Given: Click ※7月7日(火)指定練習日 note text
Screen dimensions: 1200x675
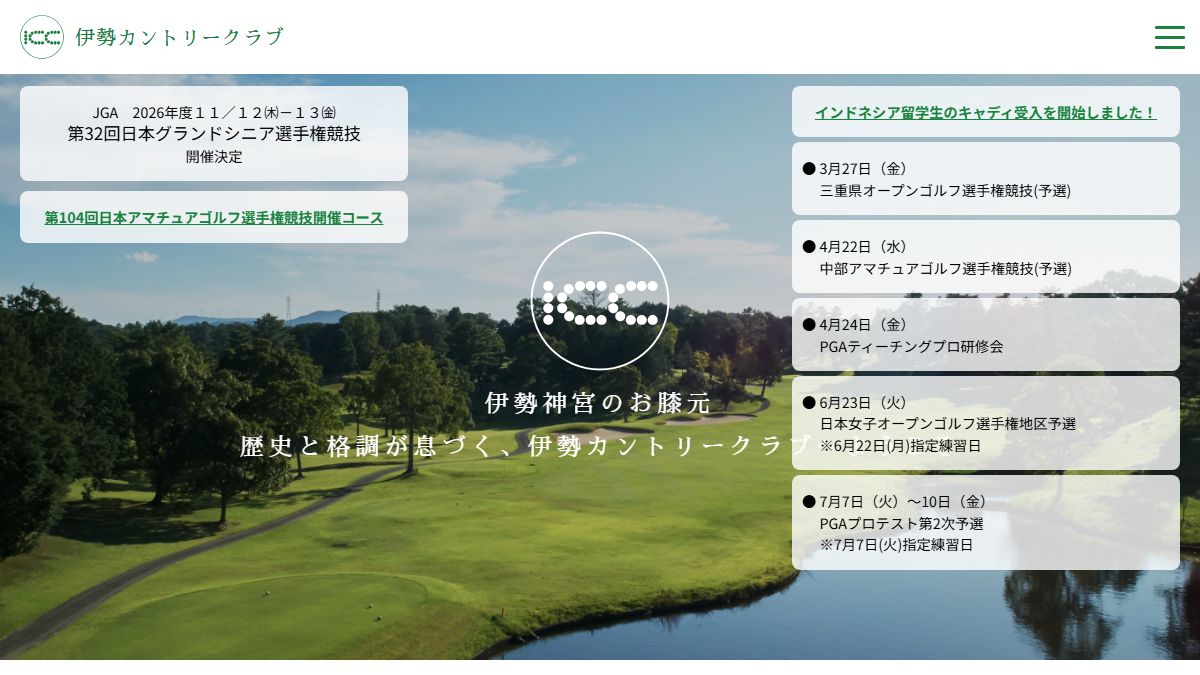Looking at the screenshot, I should coord(896,544).
